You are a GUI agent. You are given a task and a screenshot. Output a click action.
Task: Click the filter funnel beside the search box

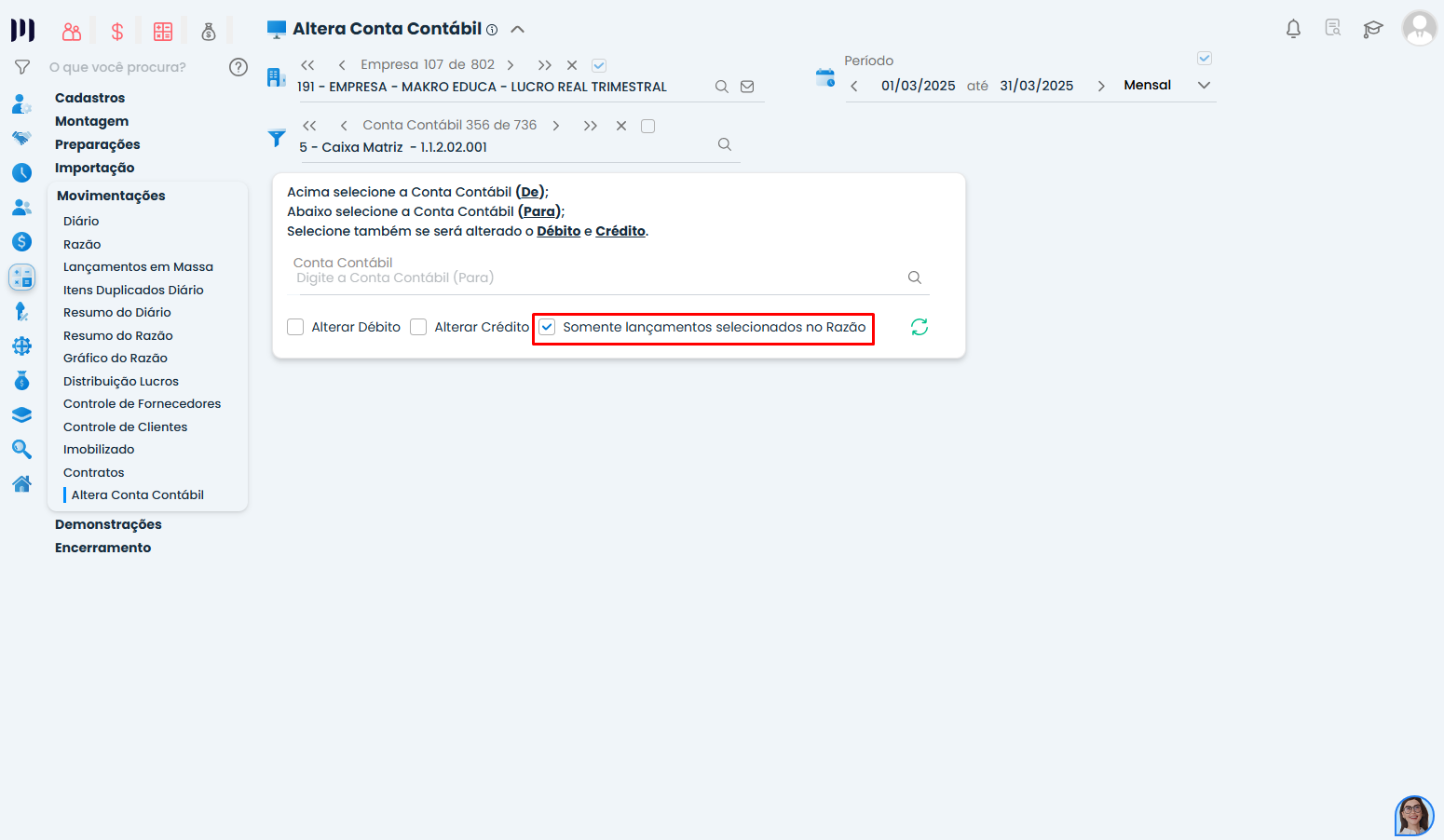coord(22,67)
